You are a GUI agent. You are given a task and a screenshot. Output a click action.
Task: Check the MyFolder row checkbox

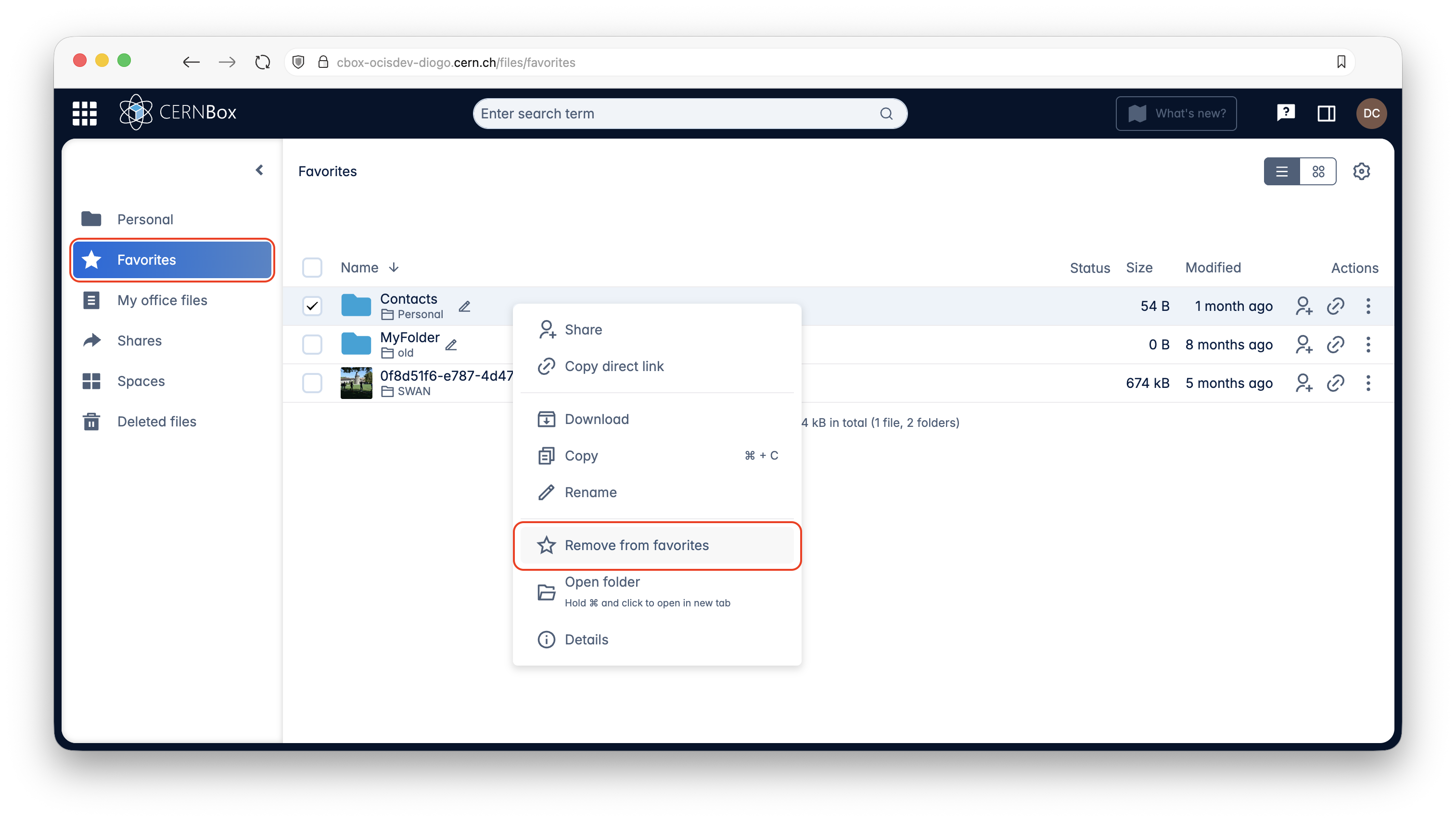312,344
